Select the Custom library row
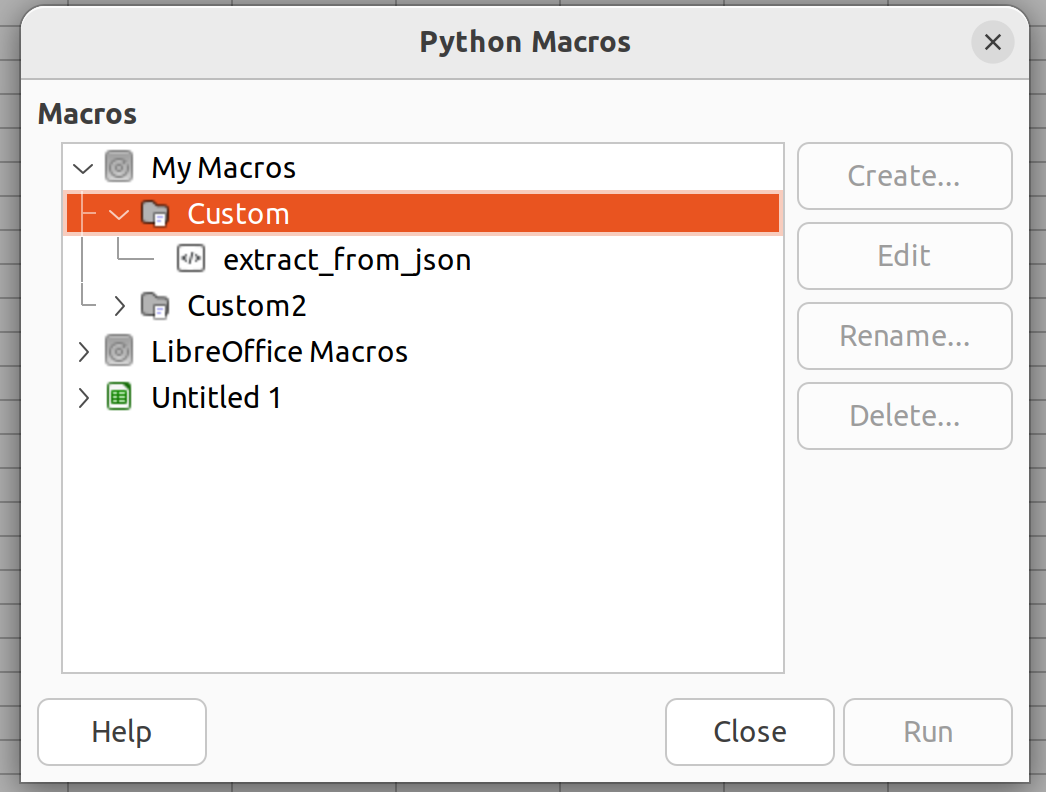1046x792 pixels. (423, 214)
